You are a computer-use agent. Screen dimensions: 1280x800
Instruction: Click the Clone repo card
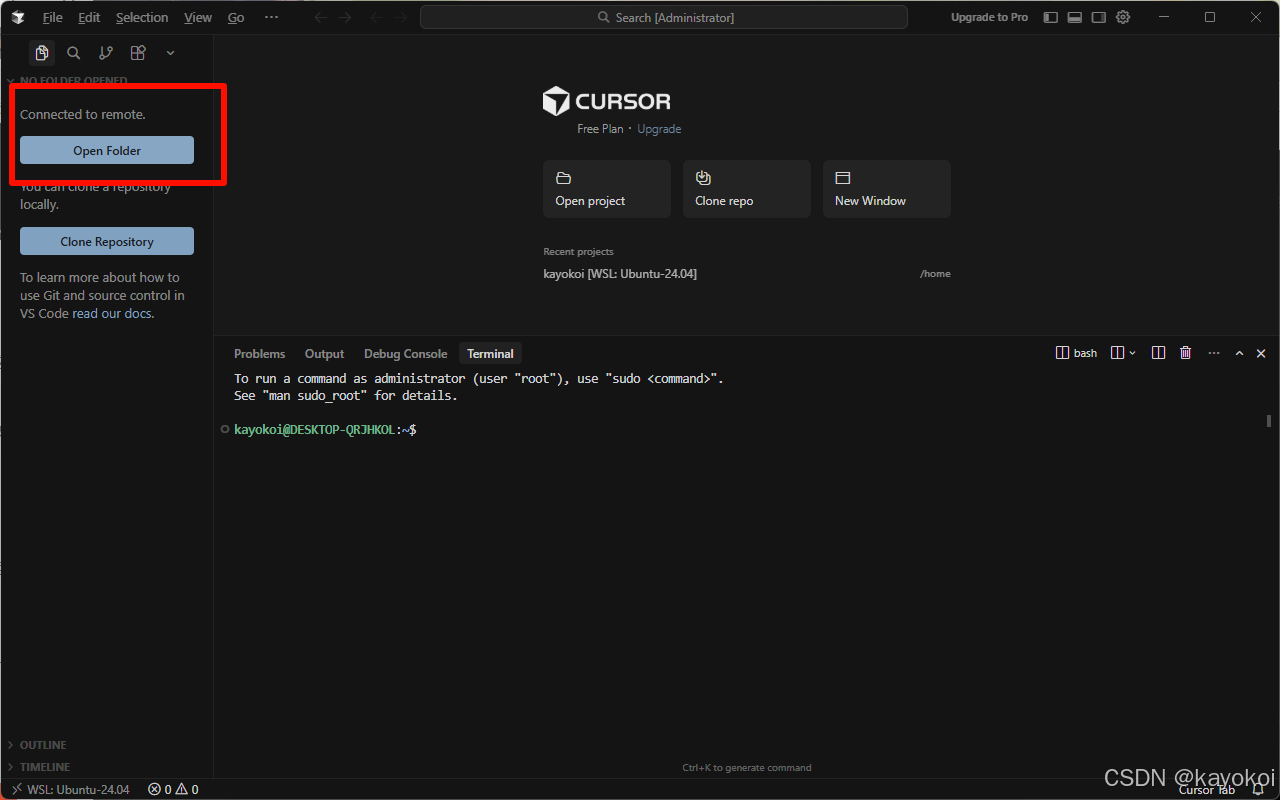(746, 189)
